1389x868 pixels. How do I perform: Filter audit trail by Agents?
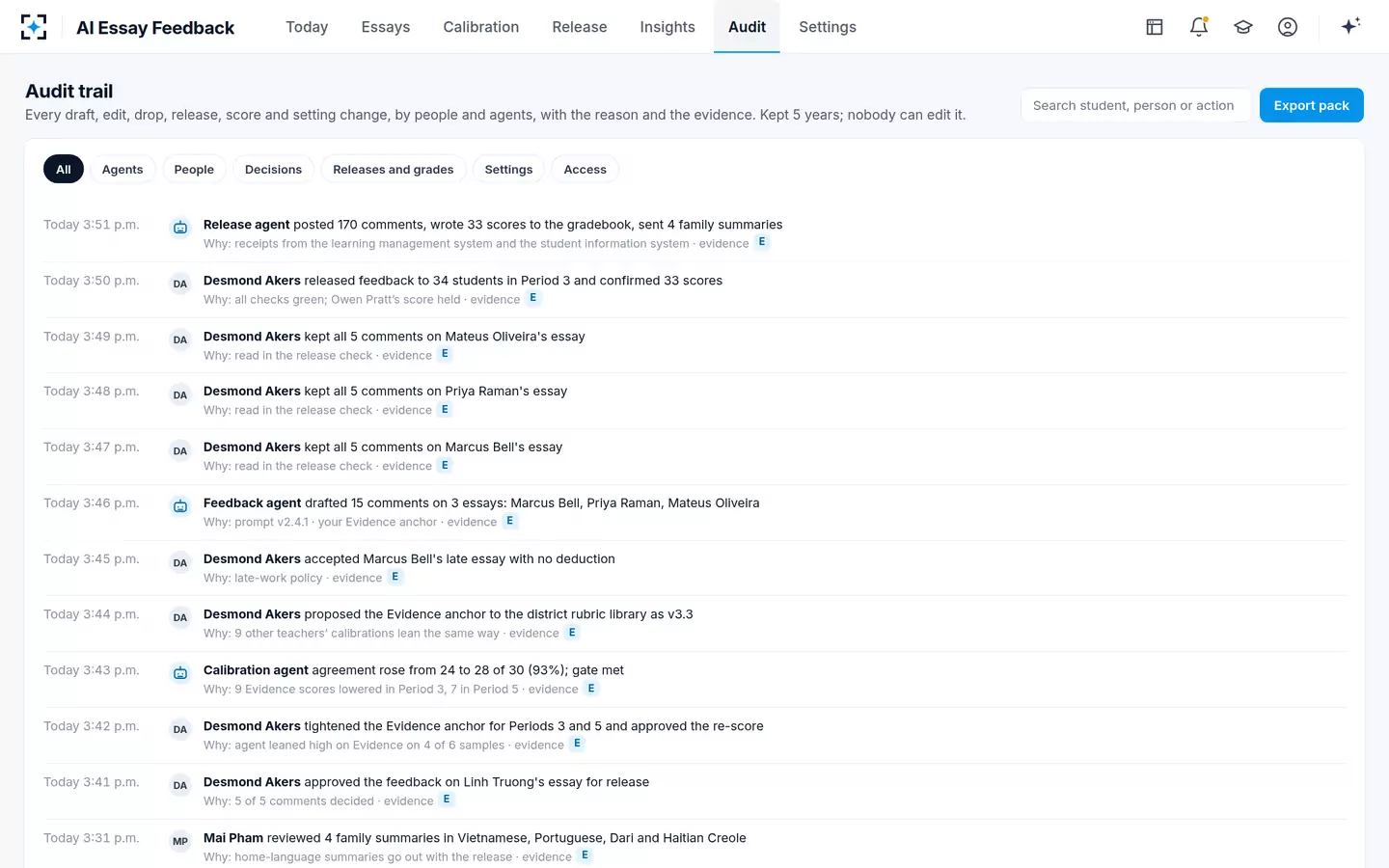(x=123, y=170)
